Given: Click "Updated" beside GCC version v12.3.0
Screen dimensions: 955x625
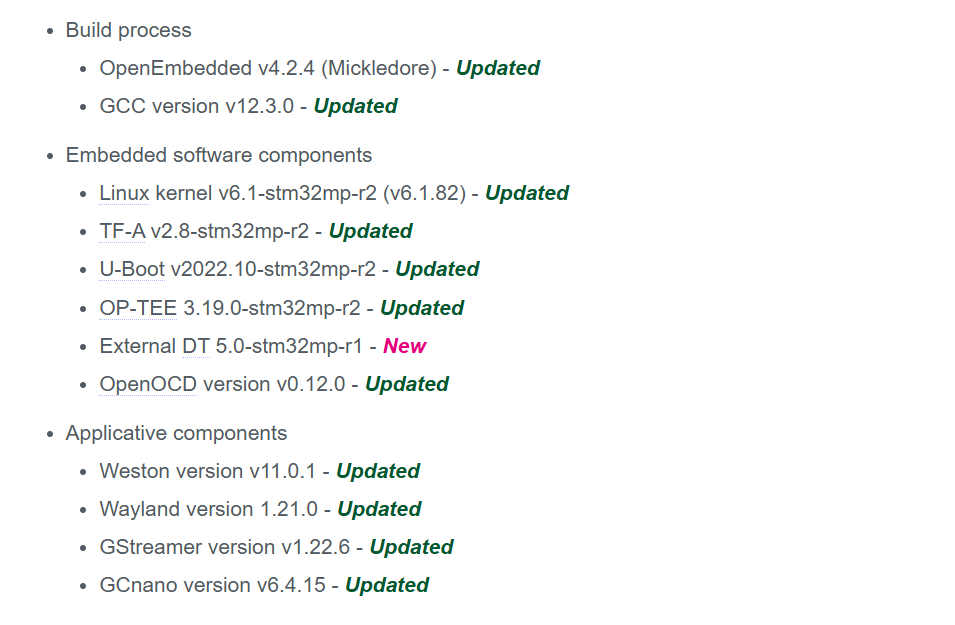Looking at the screenshot, I should [x=355, y=106].
